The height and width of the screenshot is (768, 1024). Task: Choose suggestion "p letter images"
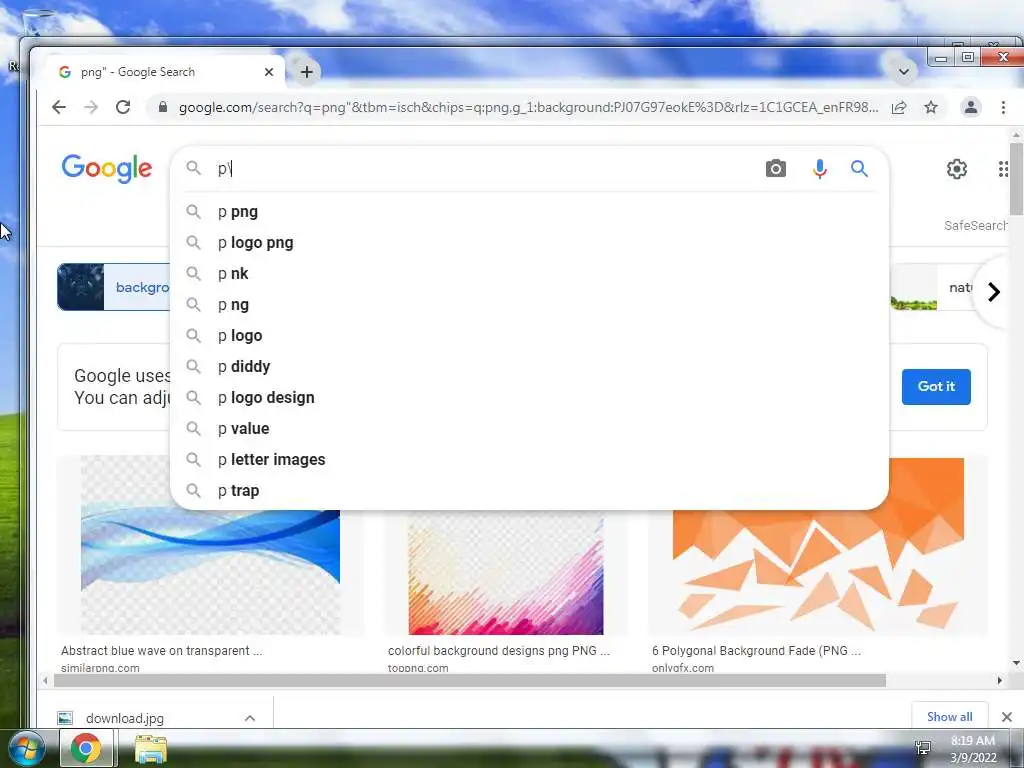pyautogui.click(x=529, y=460)
